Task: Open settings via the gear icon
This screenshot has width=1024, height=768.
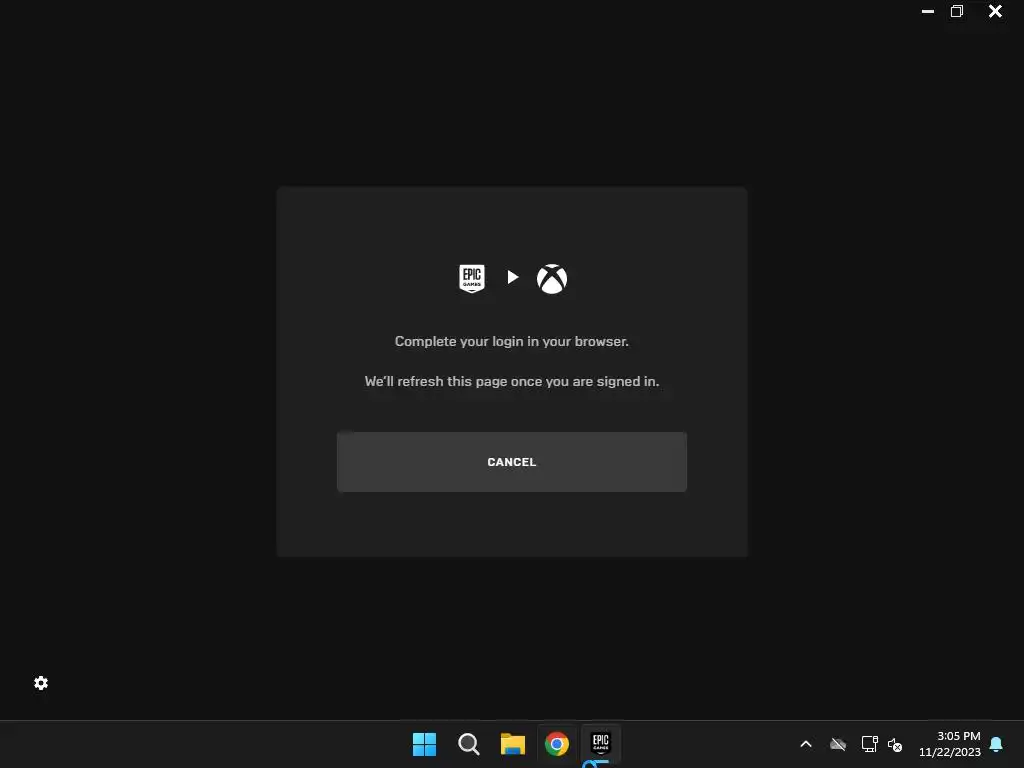Action: coord(41,683)
